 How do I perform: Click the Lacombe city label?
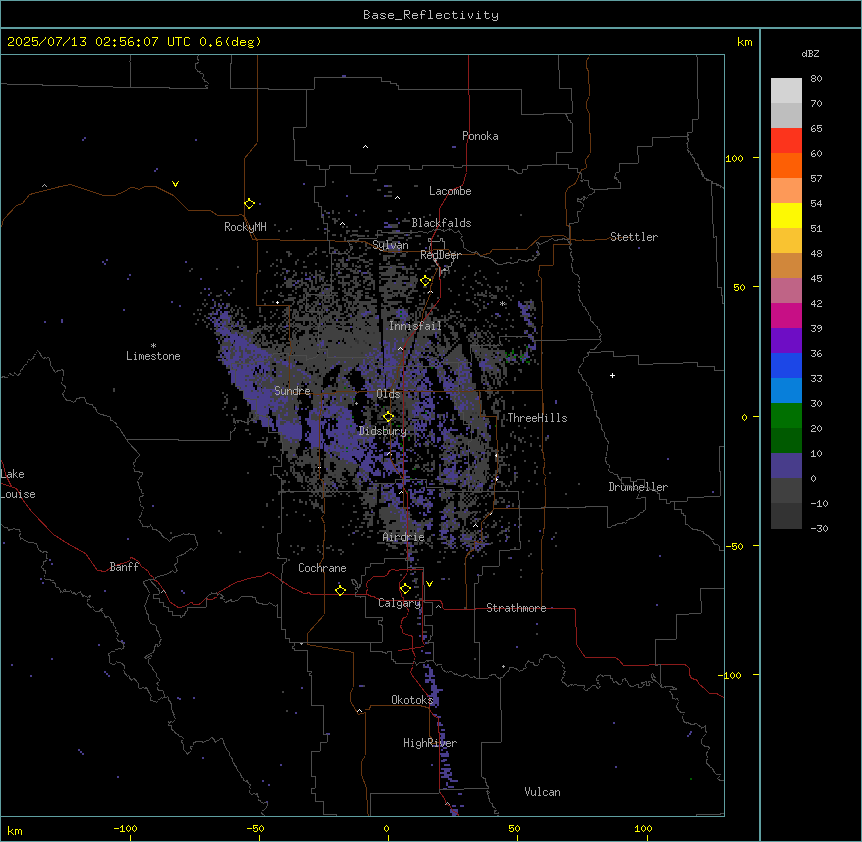pos(450,191)
